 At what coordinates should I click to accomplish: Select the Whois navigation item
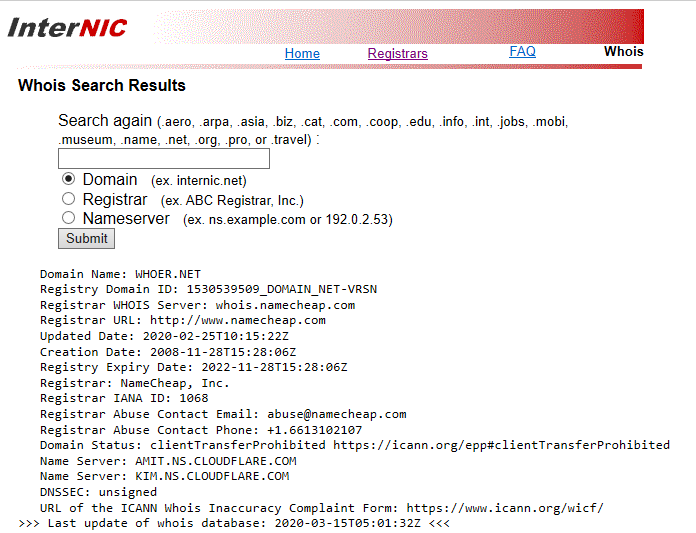(624, 51)
